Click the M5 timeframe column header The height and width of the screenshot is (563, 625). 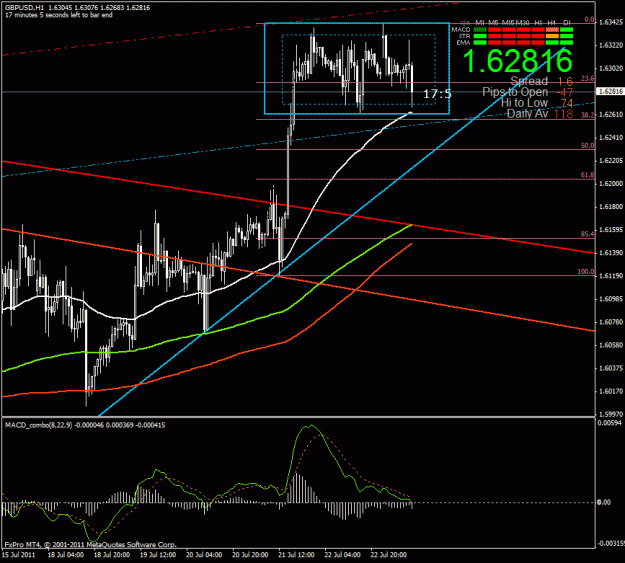click(x=493, y=23)
